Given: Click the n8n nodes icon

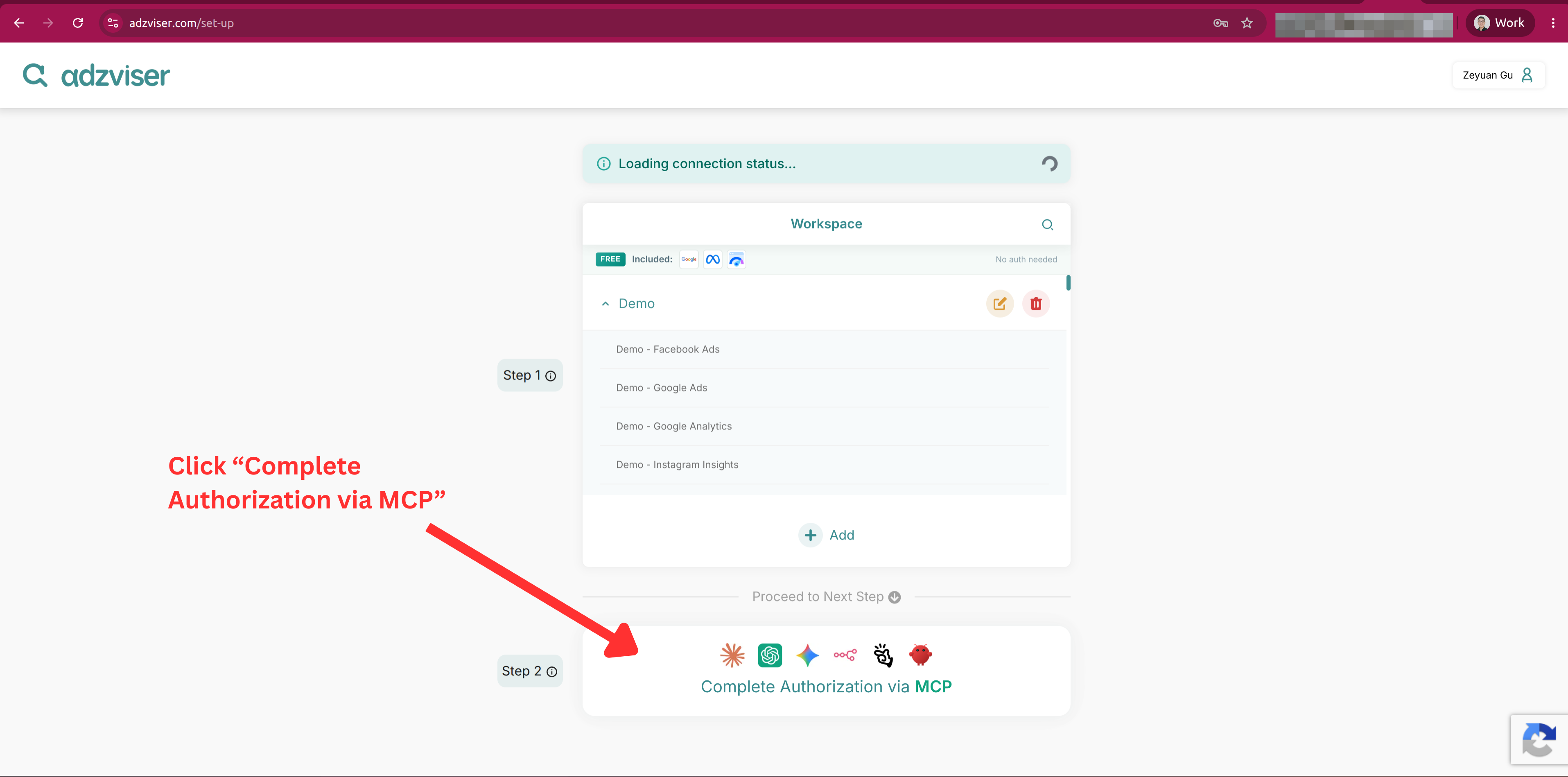Looking at the screenshot, I should coord(845,655).
